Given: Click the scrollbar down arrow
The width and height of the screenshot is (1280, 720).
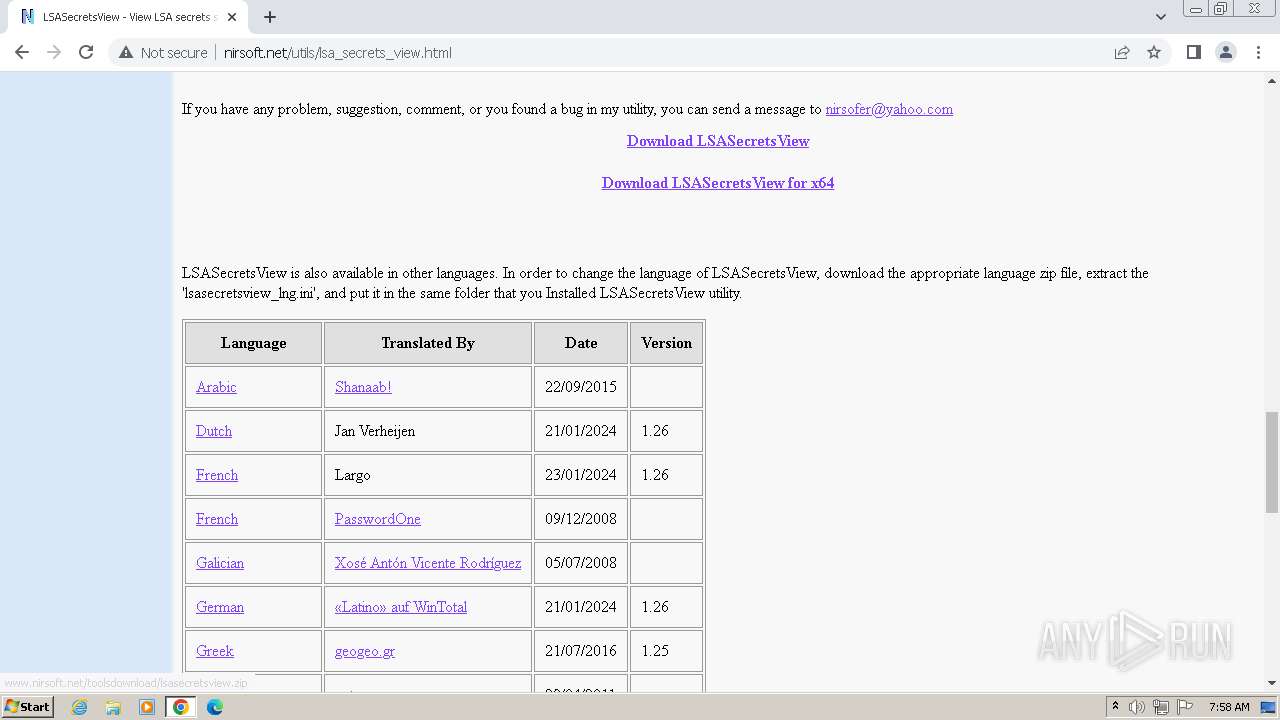Looking at the screenshot, I should tap(1272, 683).
